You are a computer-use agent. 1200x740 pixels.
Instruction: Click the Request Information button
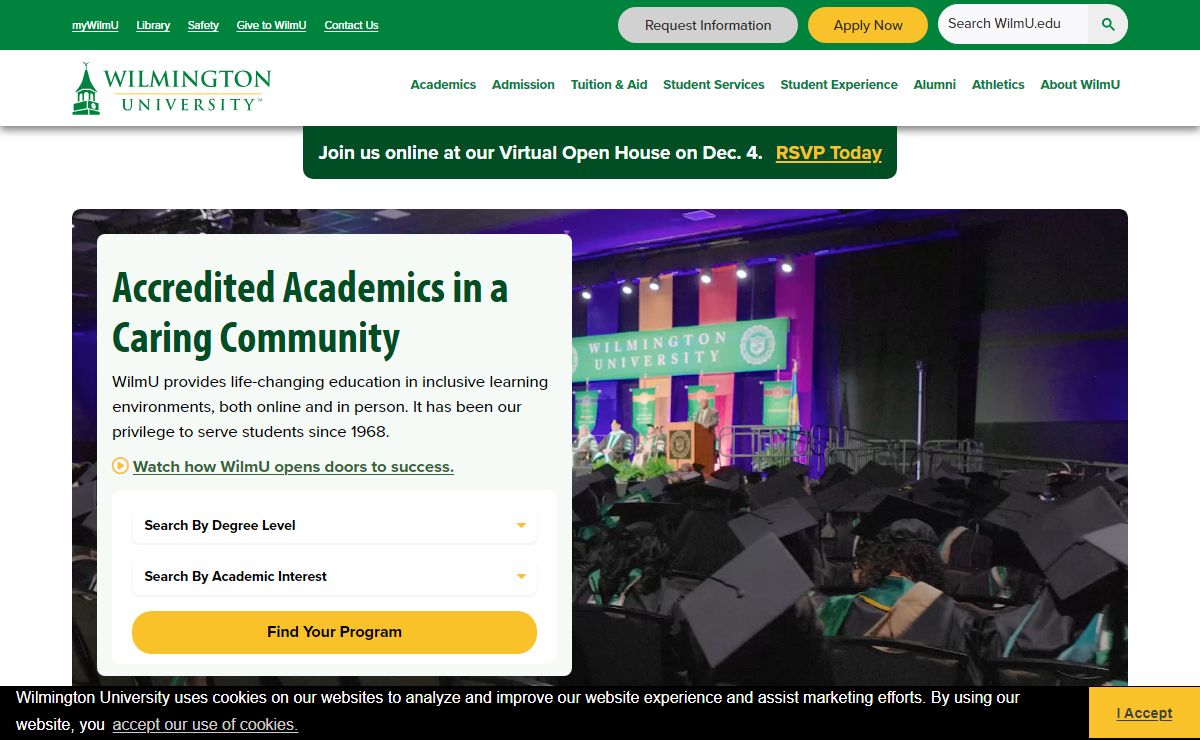click(708, 25)
